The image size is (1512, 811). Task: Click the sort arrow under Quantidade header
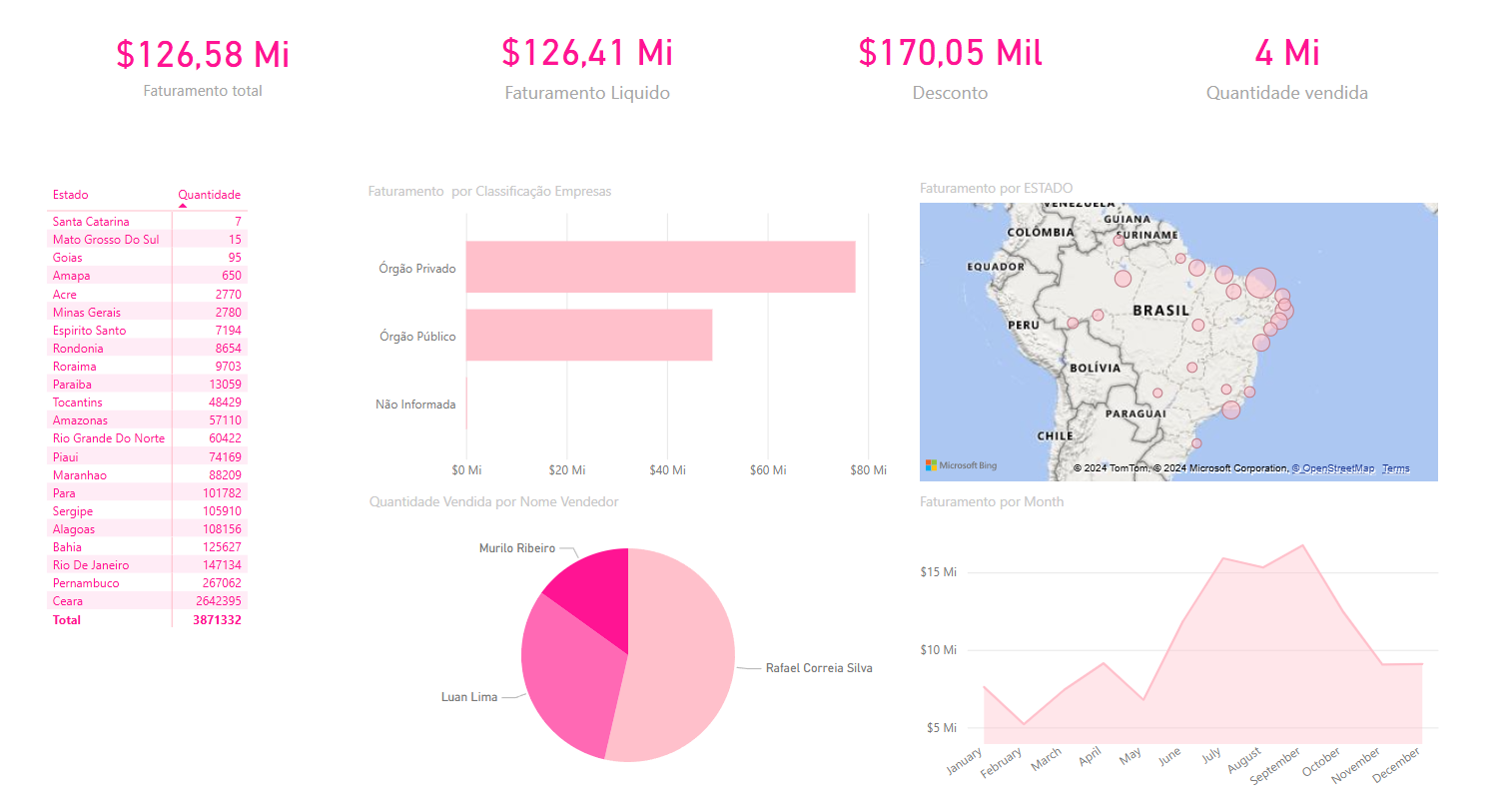182,205
